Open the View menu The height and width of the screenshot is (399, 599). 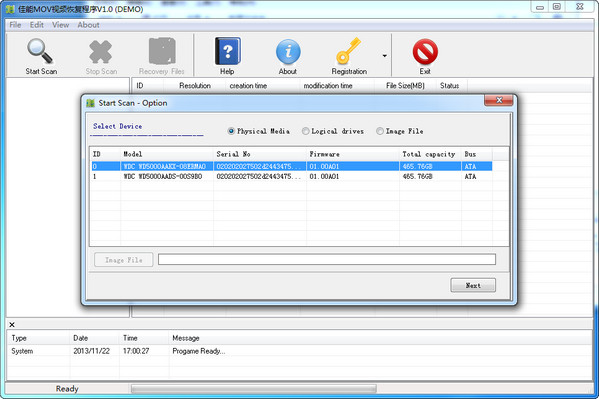coord(60,25)
